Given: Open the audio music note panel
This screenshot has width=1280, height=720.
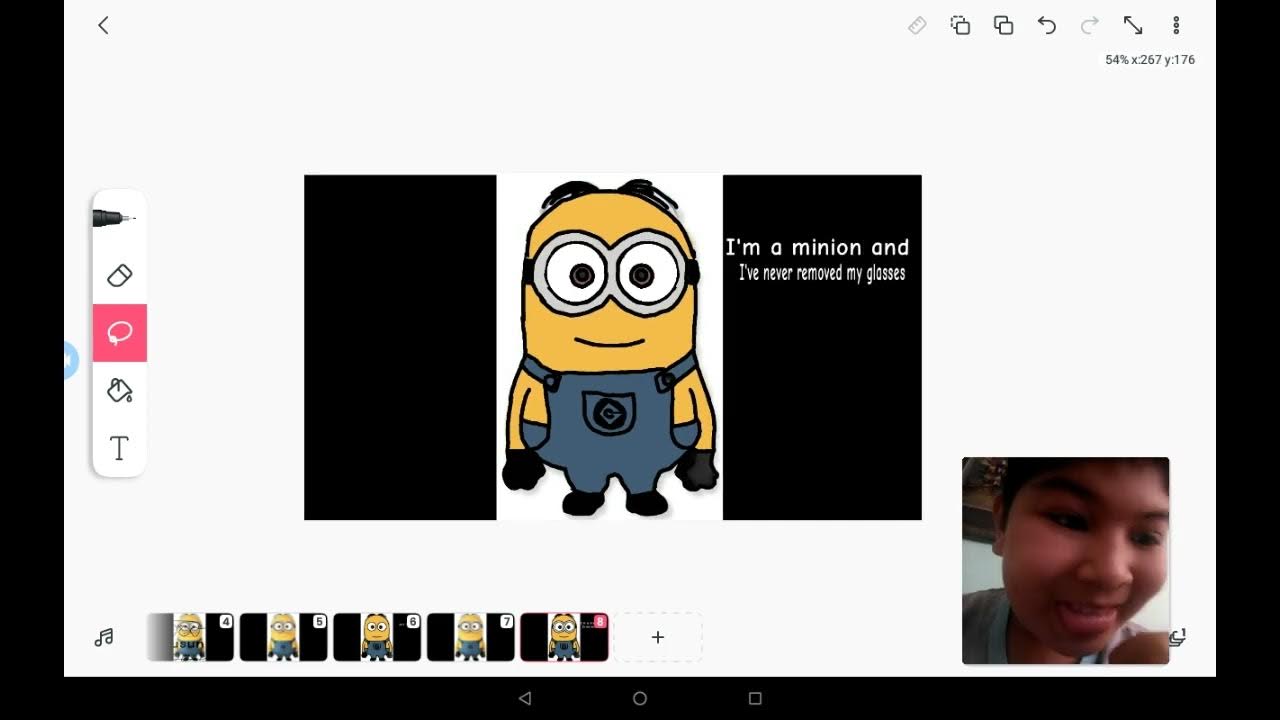Looking at the screenshot, I should tap(104, 637).
